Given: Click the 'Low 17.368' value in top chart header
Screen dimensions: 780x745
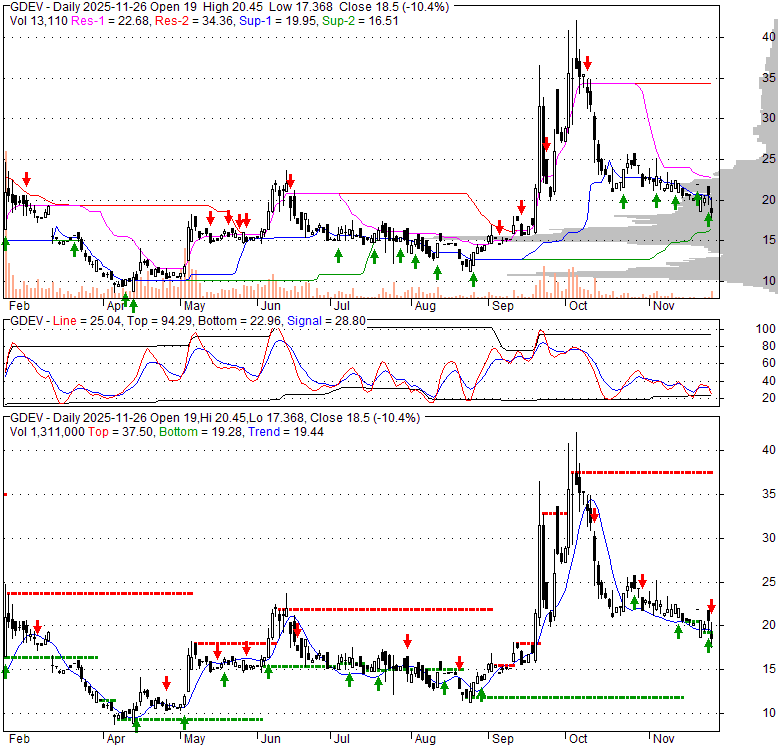Looking at the screenshot, I should (301, 7).
